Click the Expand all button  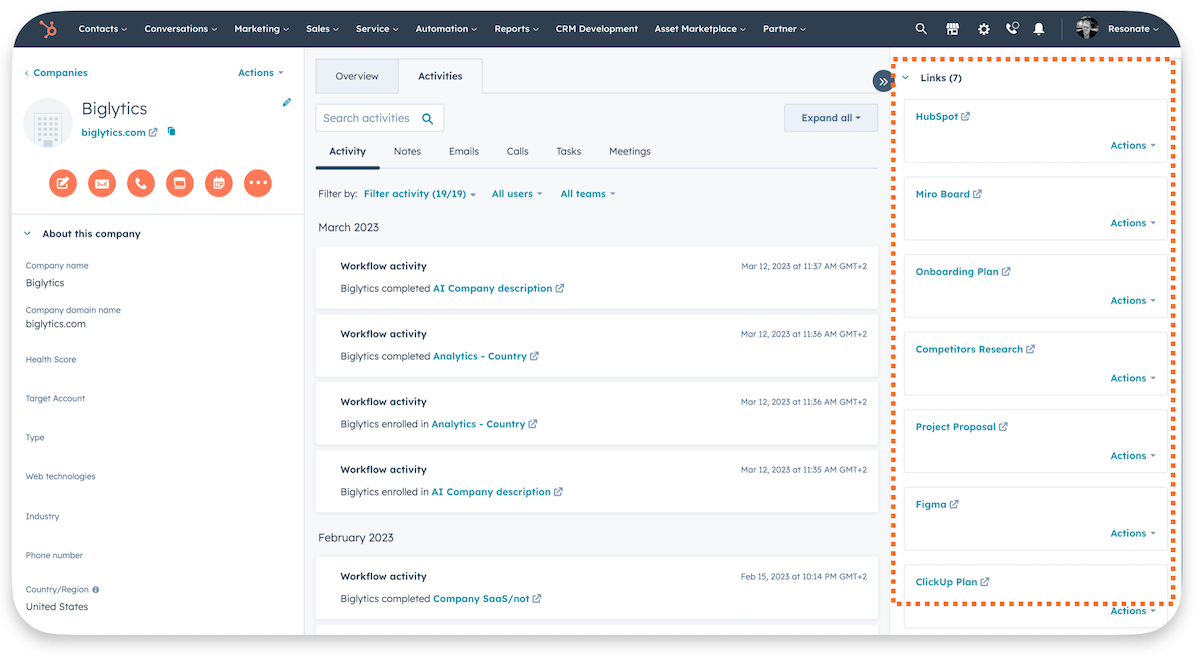point(830,118)
